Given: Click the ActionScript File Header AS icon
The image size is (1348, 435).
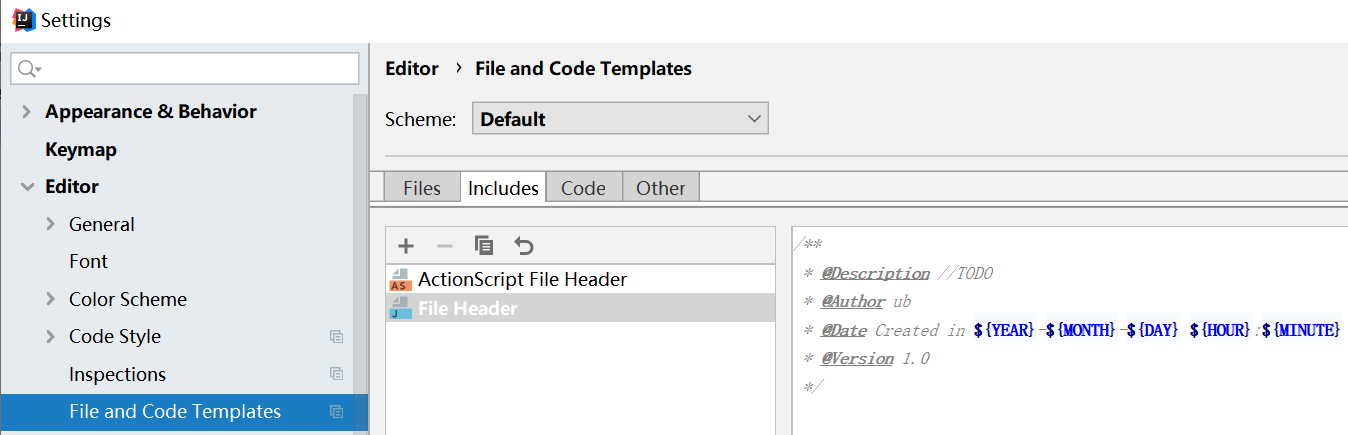Looking at the screenshot, I should click(400, 280).
